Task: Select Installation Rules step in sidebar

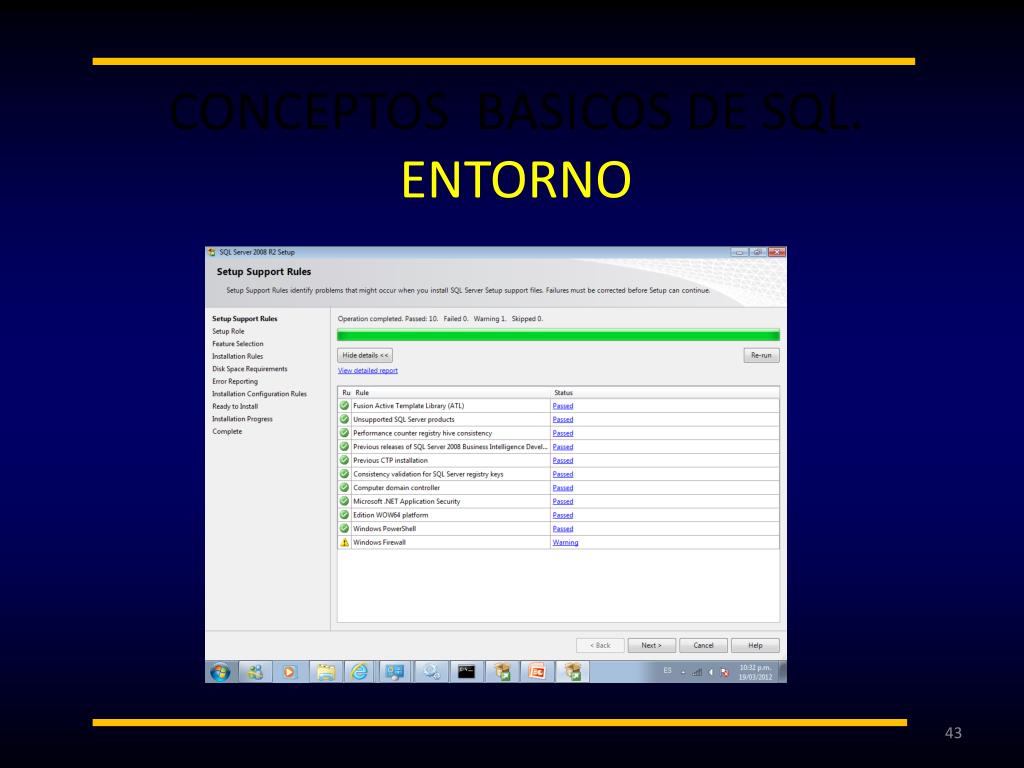Action: tap(237, 356)
